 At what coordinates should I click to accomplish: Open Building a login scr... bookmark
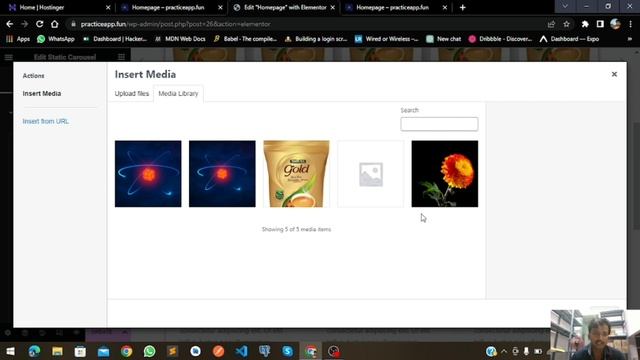point(316,39)
